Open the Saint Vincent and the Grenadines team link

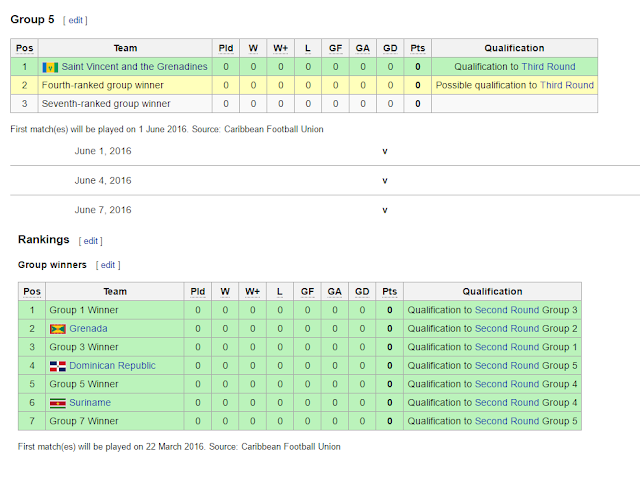point(135,67)
